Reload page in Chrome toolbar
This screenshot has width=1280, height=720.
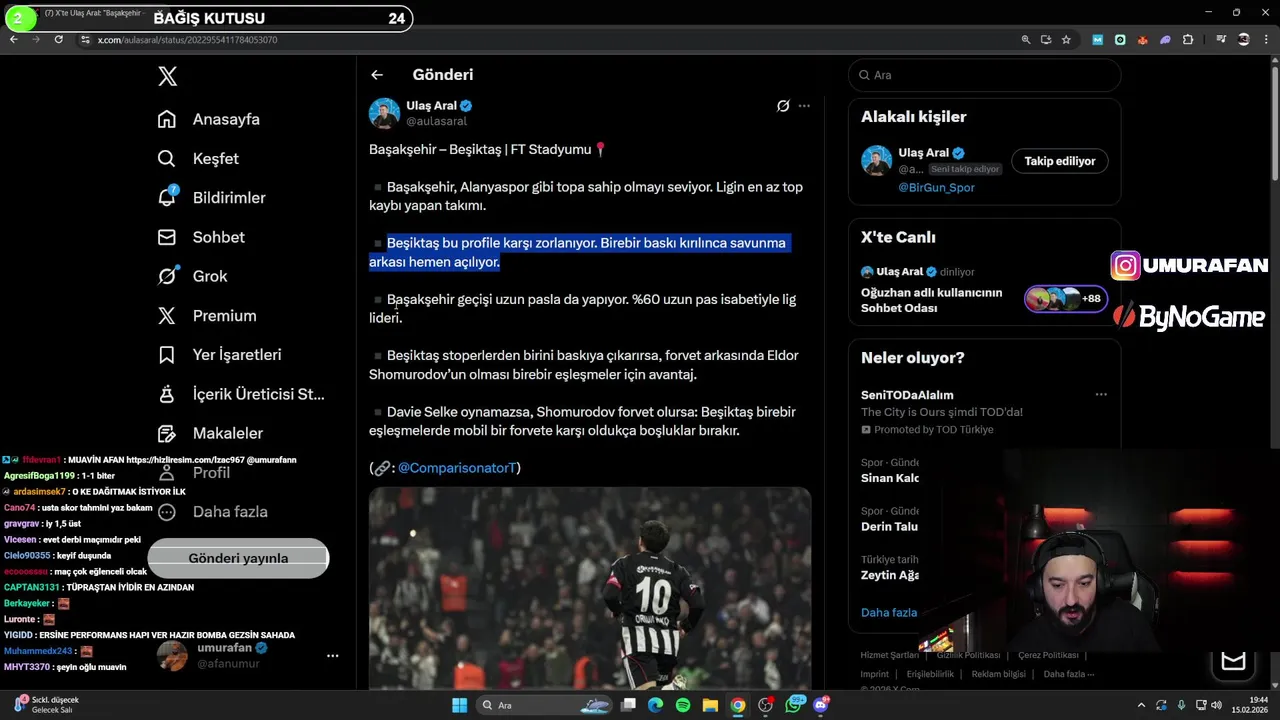[x=59, y=39]
